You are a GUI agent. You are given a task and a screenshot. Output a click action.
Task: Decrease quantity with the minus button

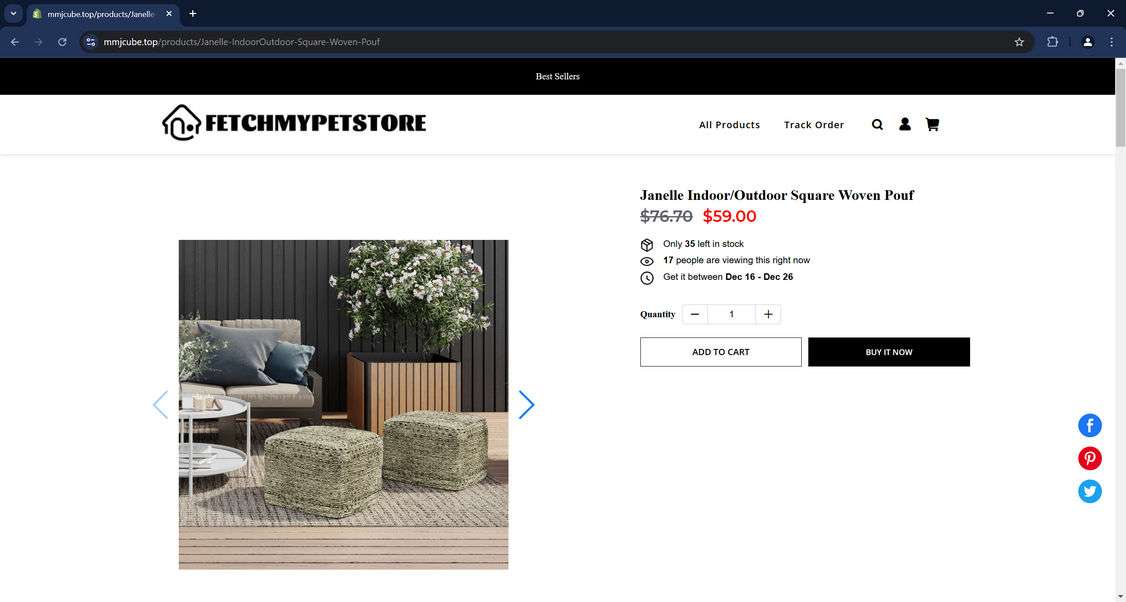[x=694, y=314]
